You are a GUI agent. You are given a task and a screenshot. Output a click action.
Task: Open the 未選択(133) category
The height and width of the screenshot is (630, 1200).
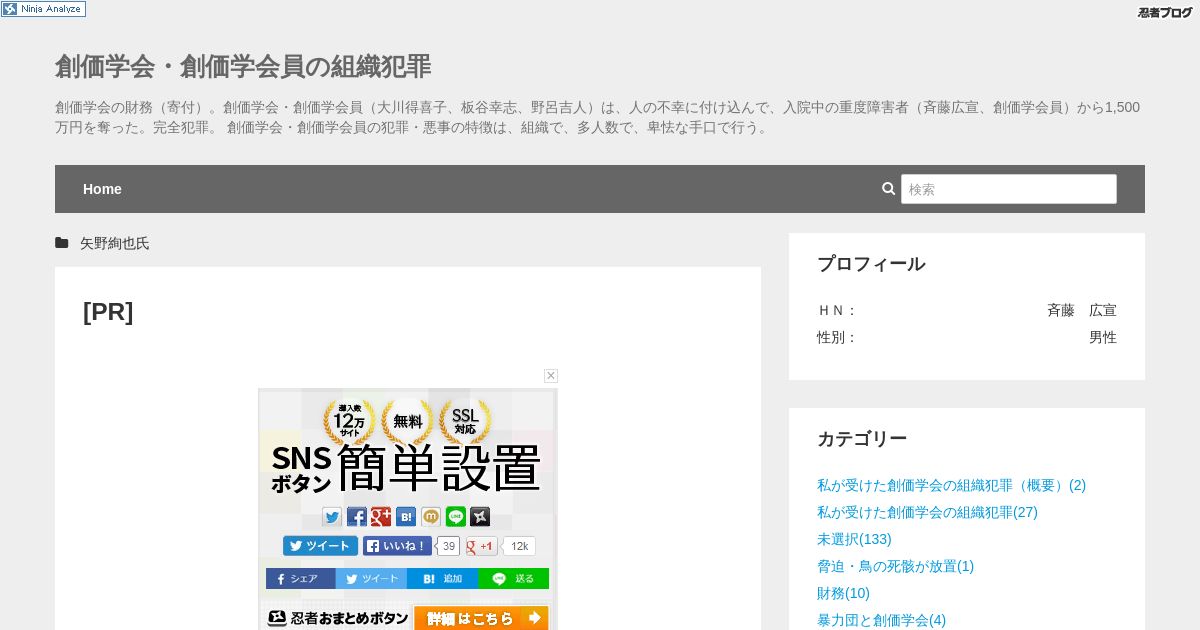point(854,539)
